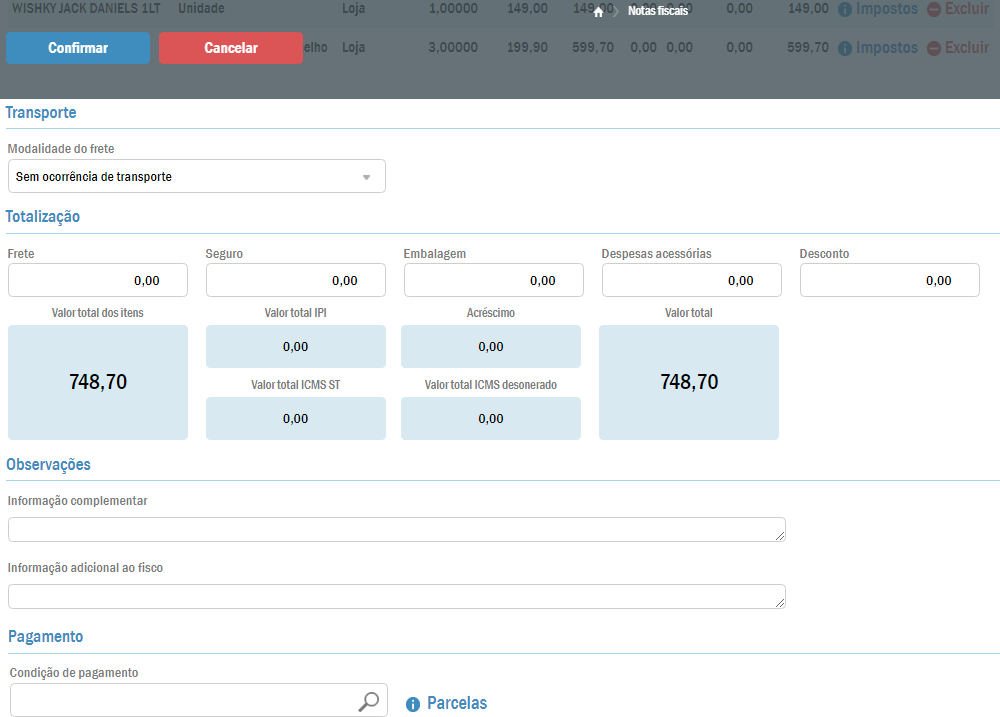Open the Notas fiscais breadcrumb item
1000x717 pixels.
click(658, 12)
